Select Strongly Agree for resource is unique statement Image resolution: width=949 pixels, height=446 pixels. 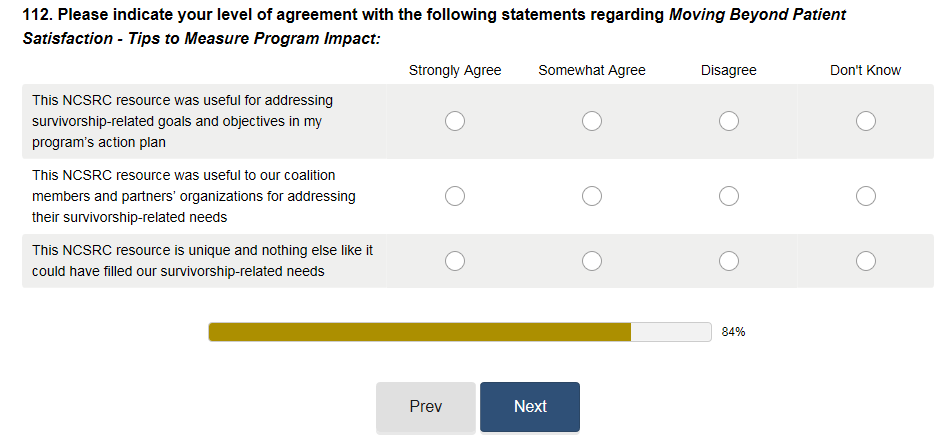[x=455, y=261]
